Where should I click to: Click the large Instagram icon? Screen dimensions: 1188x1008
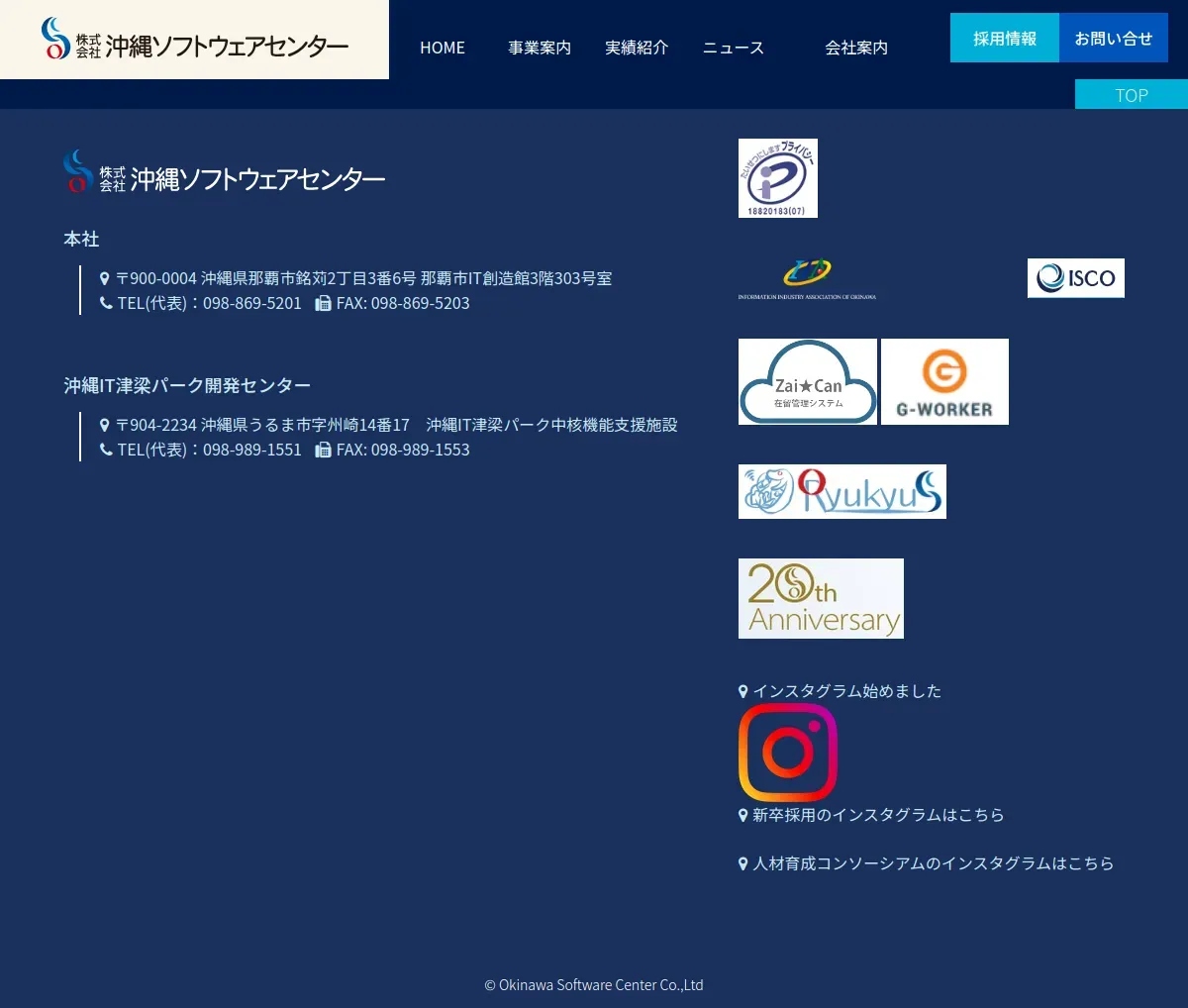(788, 753)
